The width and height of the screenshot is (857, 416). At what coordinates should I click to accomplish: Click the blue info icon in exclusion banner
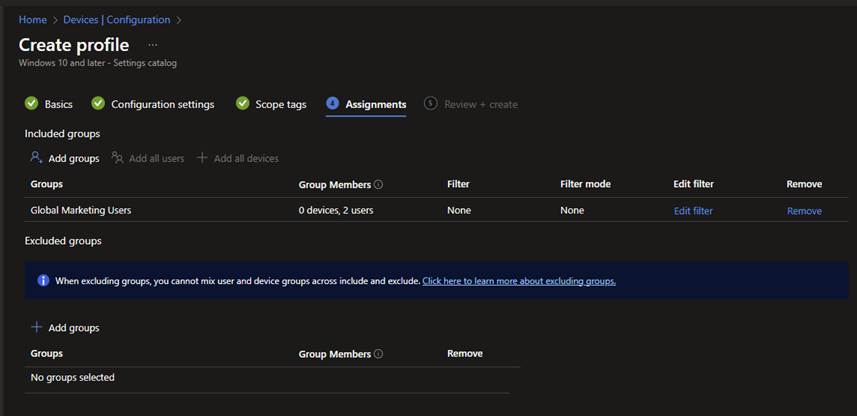coord(43,281)
